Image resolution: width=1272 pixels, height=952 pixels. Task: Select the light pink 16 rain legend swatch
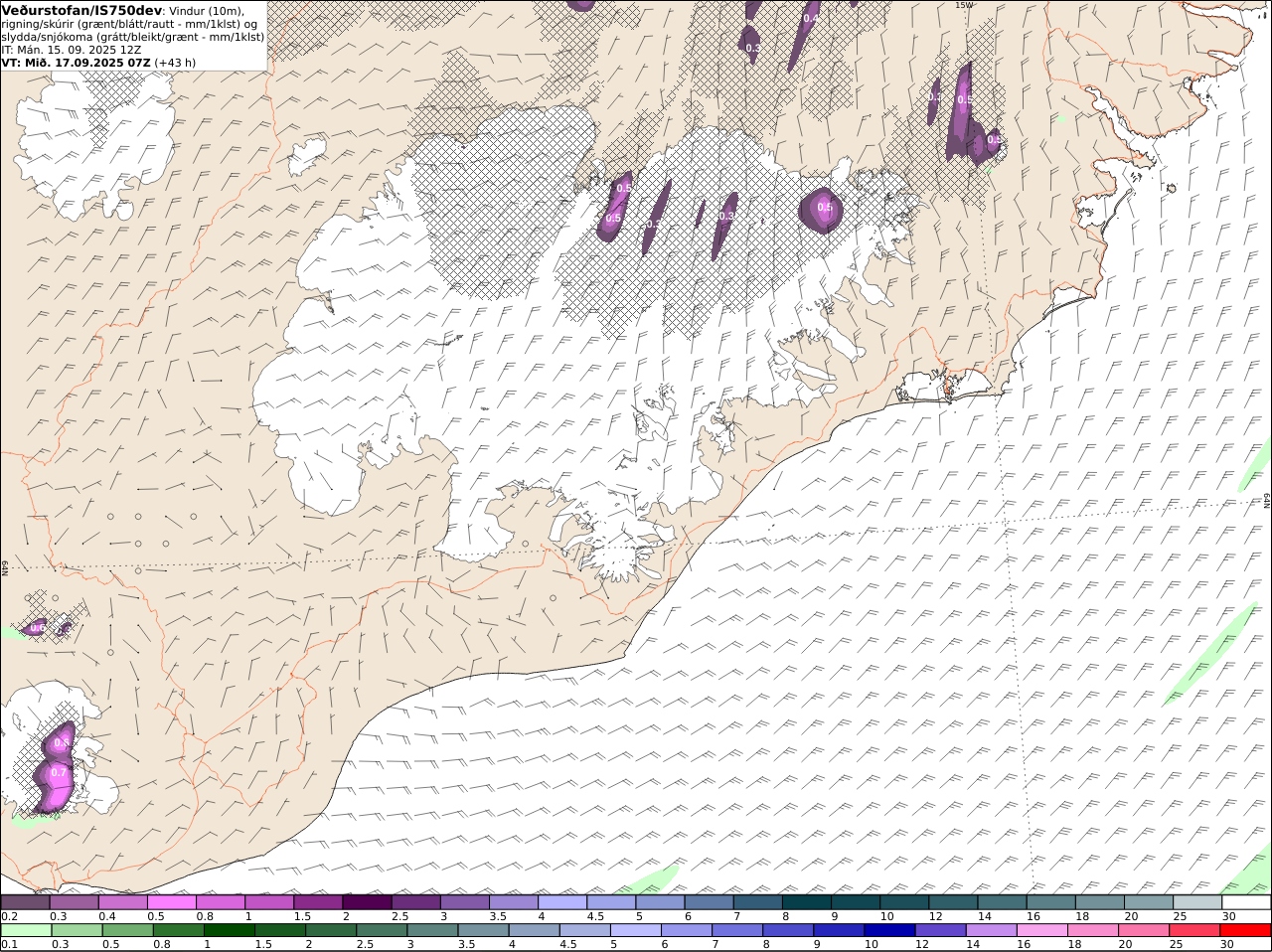tap(1041, 931)
